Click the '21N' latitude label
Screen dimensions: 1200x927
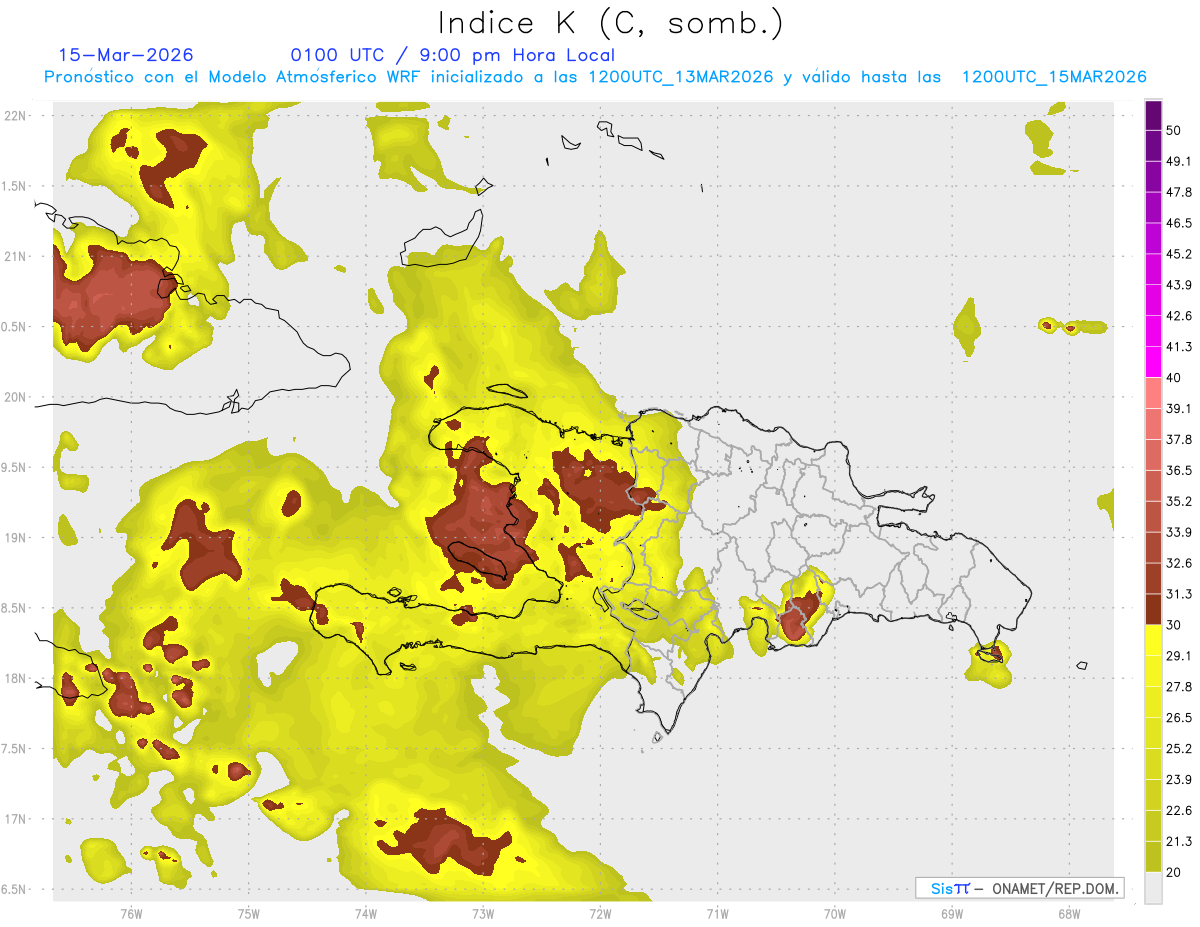coord(14,256)
